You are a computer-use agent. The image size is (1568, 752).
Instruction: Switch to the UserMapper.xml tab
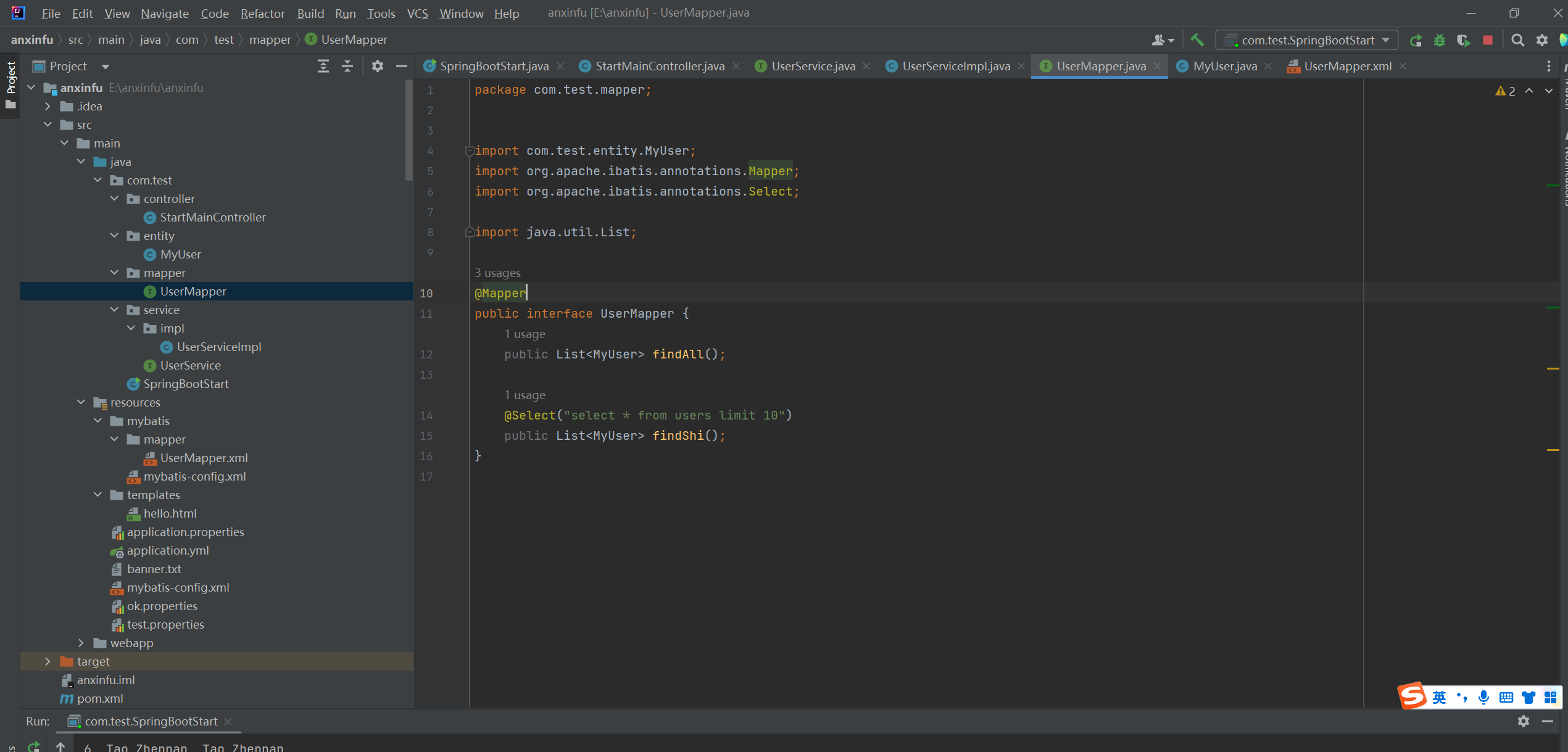pos(1346,66)
